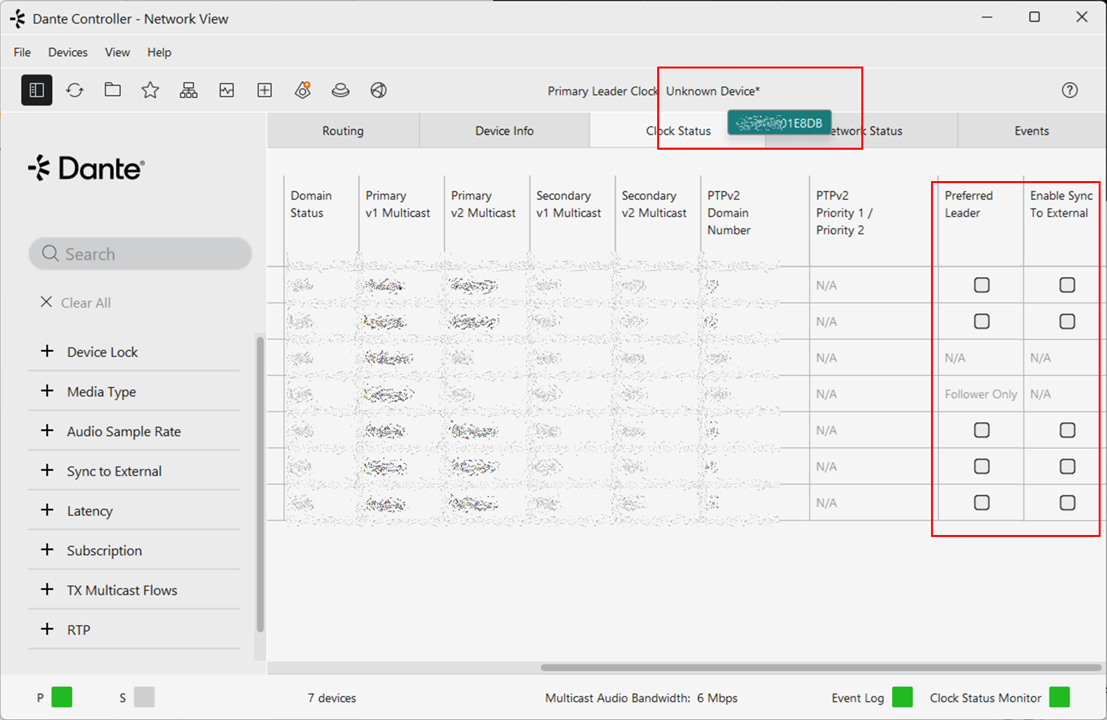Clear All filters in the sidebar
Image resolution: width=1107 pixels, height=720 pixels.
pos(76,303)
